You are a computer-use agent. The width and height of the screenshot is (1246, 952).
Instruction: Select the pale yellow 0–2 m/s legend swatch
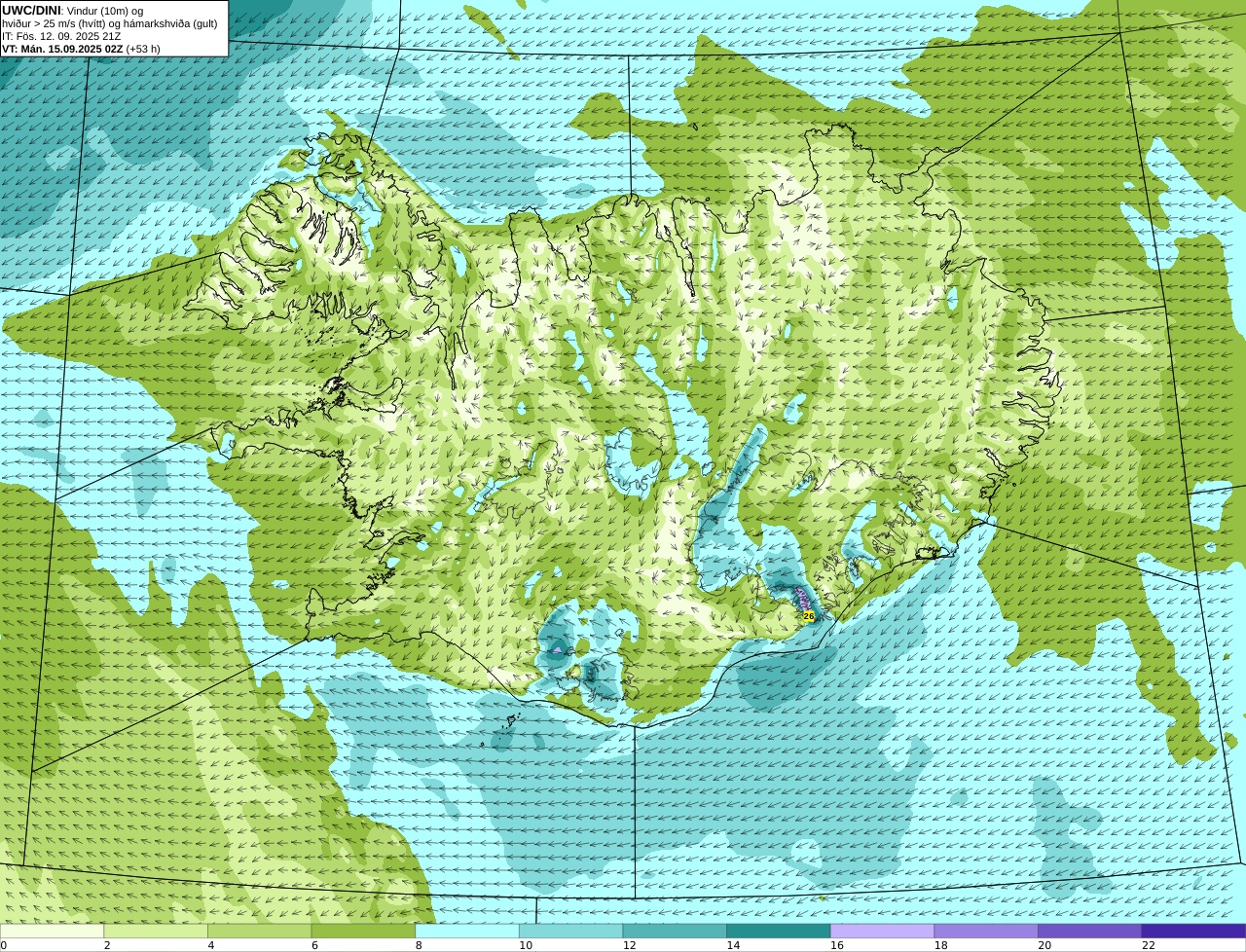click(x=52, y=931)
